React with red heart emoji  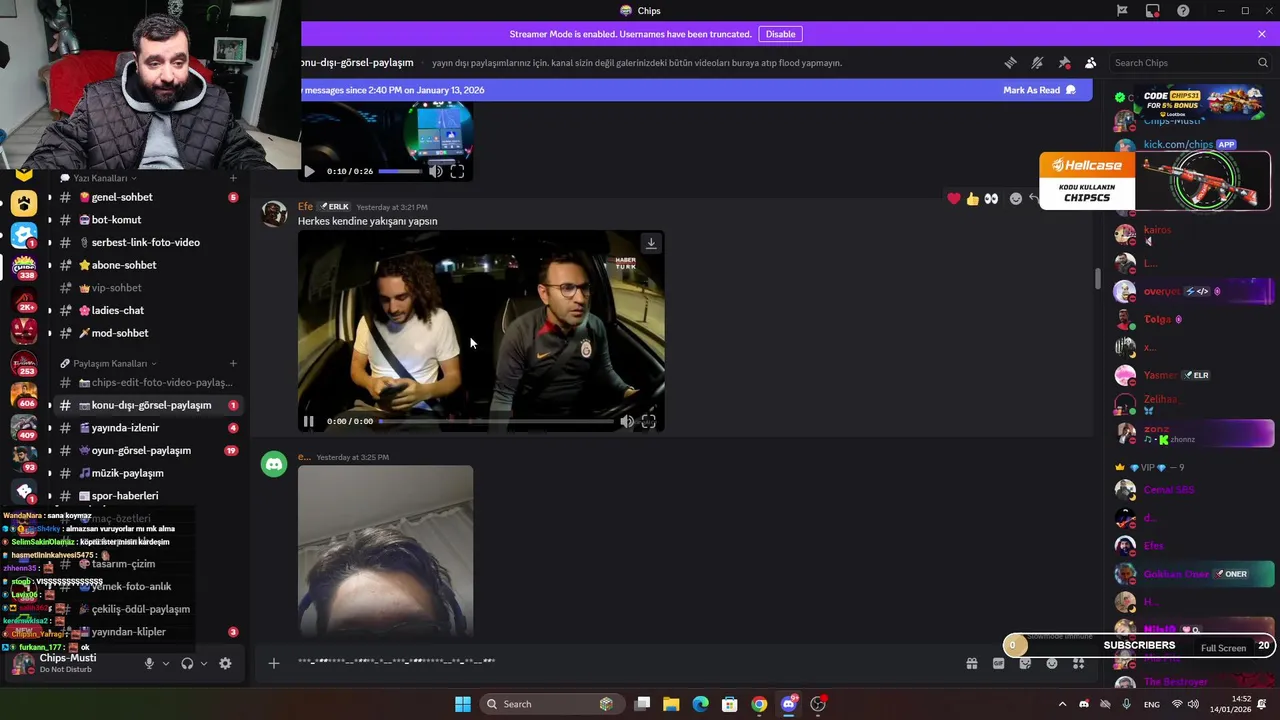click(x=954, y=198)
